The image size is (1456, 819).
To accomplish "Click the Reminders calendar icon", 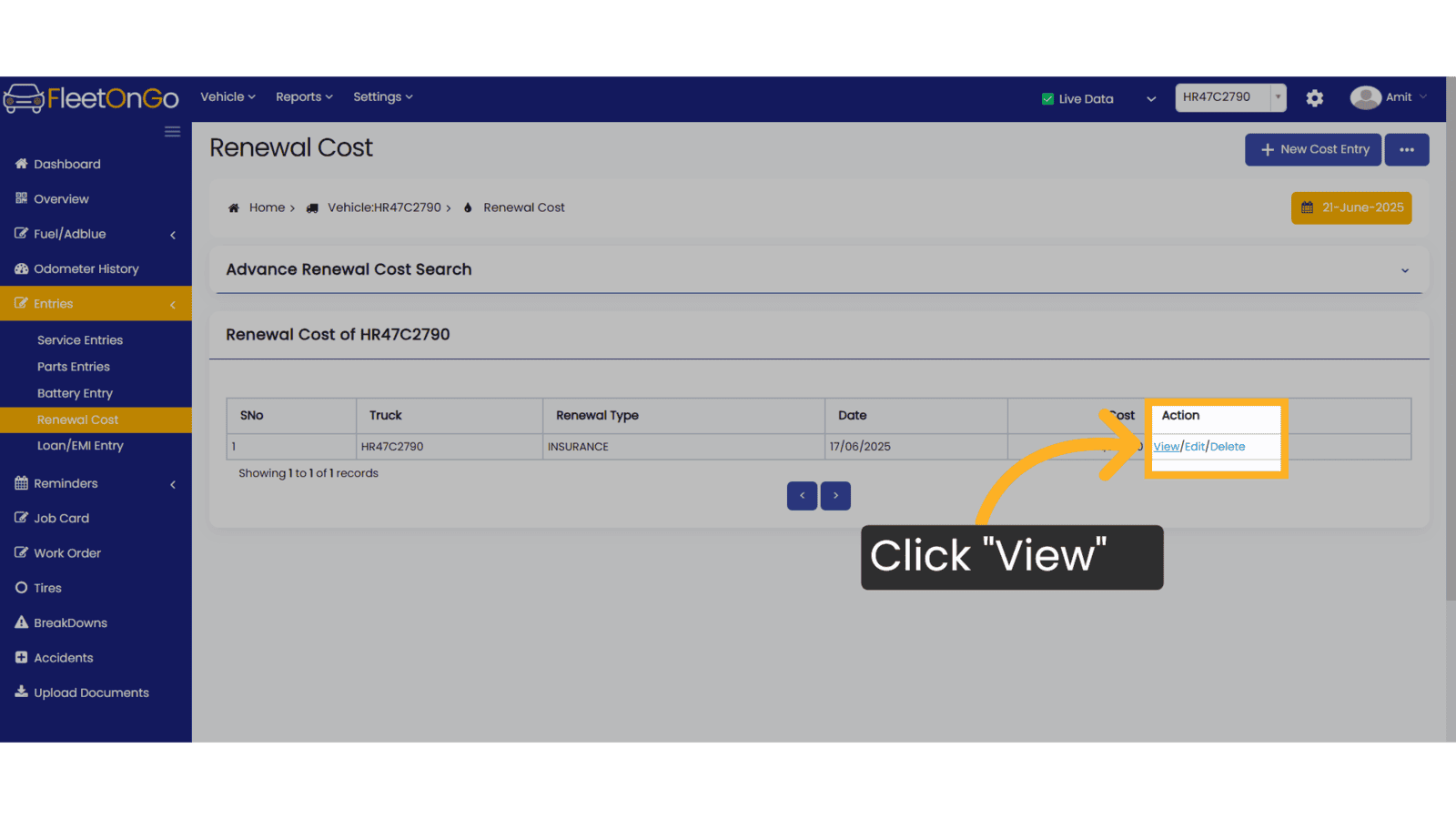I will (x=21, y=483).
